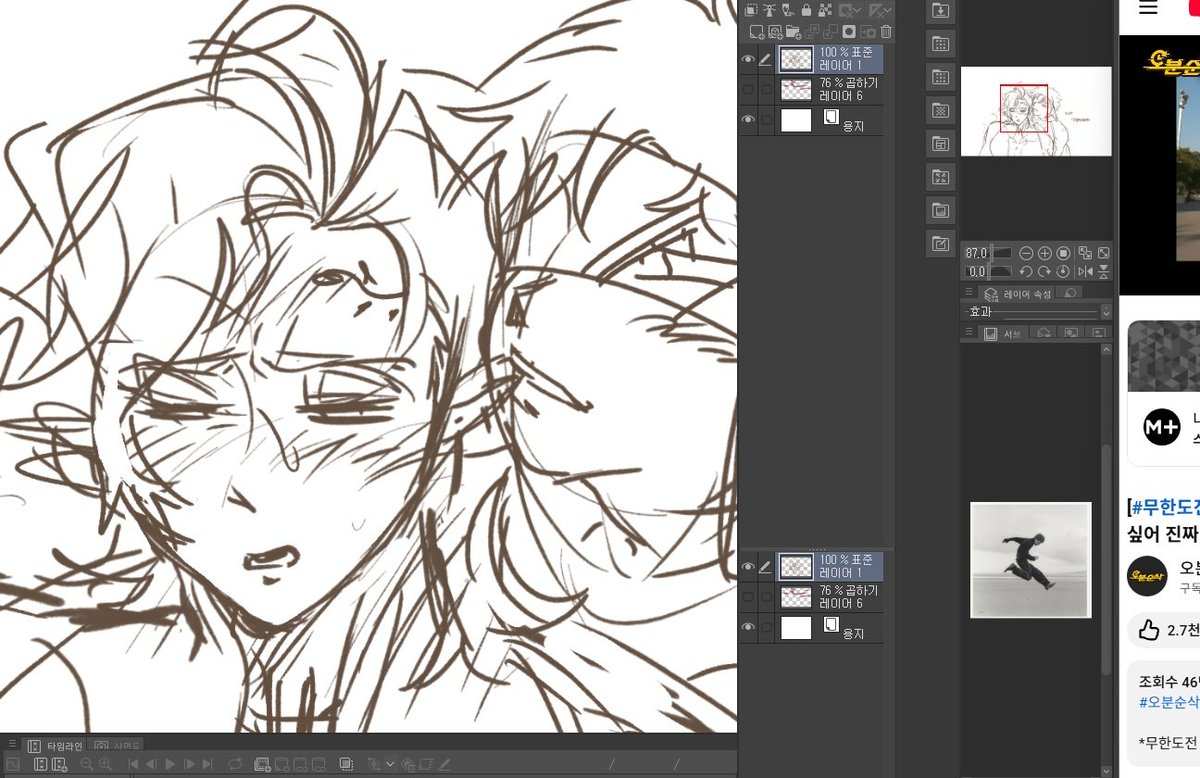Flip canvas horizontally in Navigator

[1085, 272]
